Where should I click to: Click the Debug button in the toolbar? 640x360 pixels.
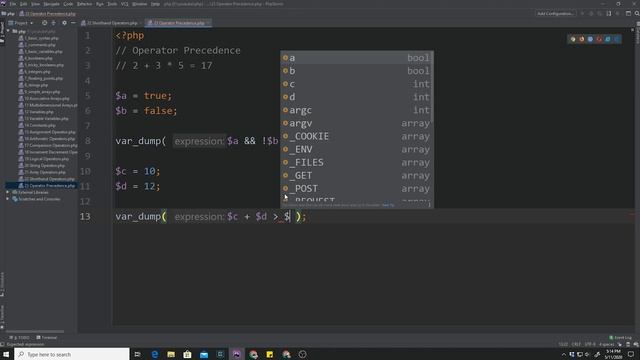(591, 13)
